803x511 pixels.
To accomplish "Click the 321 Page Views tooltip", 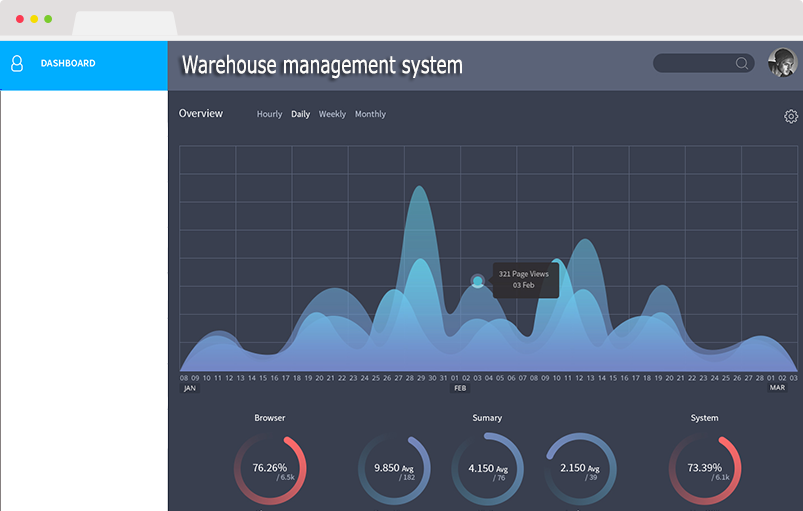I will [524, 279].
